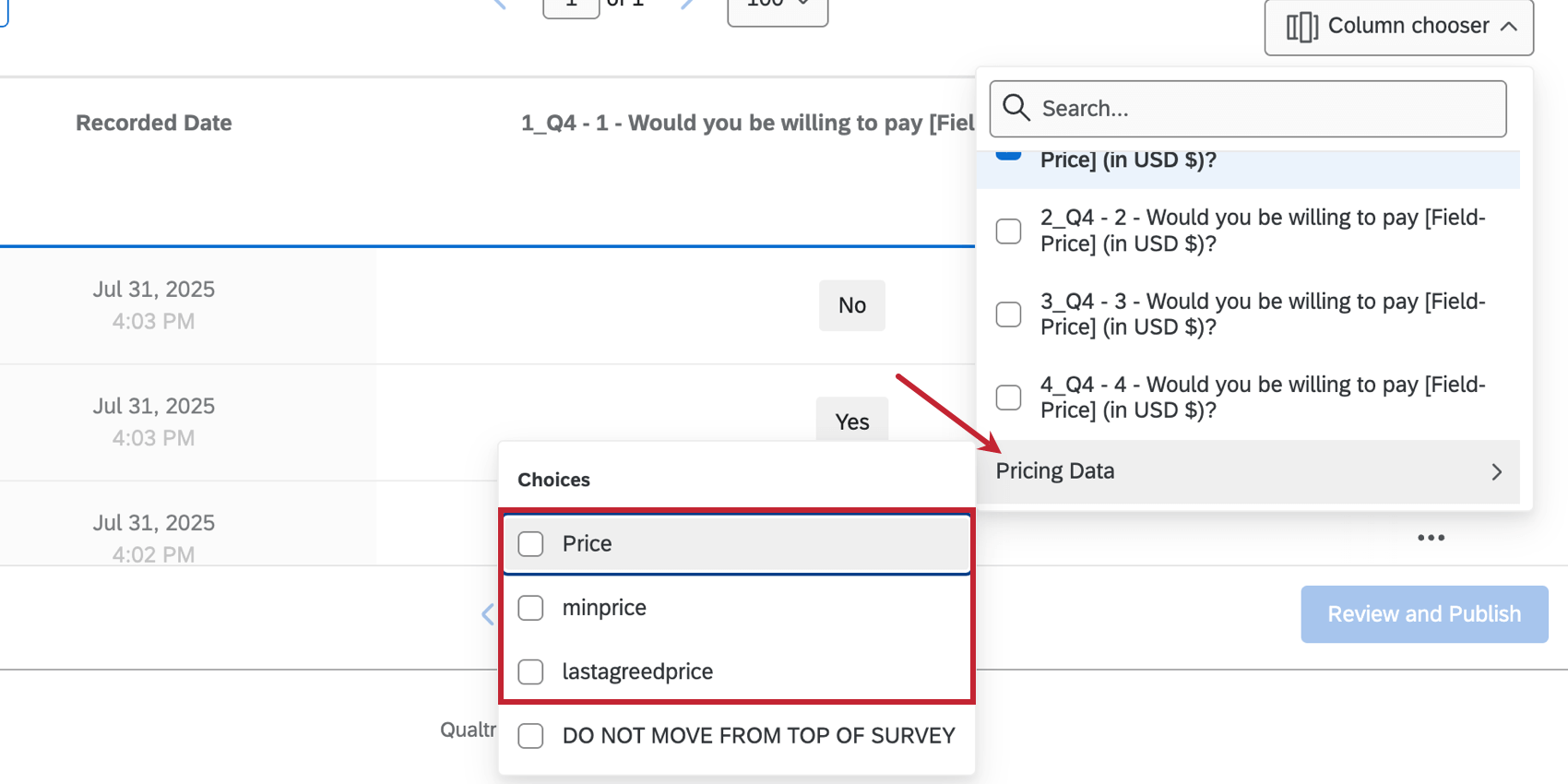The image size is (1568, 784).
Task: Open the rows-per-page 100 dropdown
Action: pos(778,7)
